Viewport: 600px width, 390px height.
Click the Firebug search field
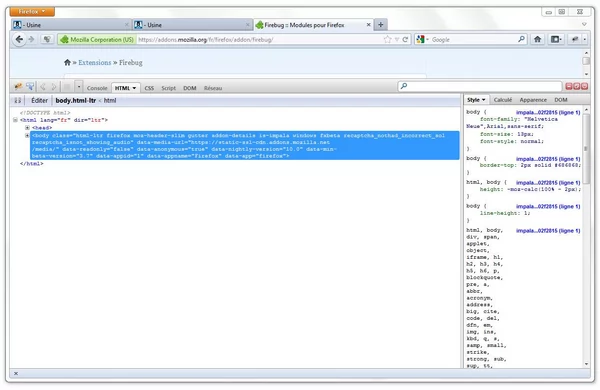click(x=480, y=86)
